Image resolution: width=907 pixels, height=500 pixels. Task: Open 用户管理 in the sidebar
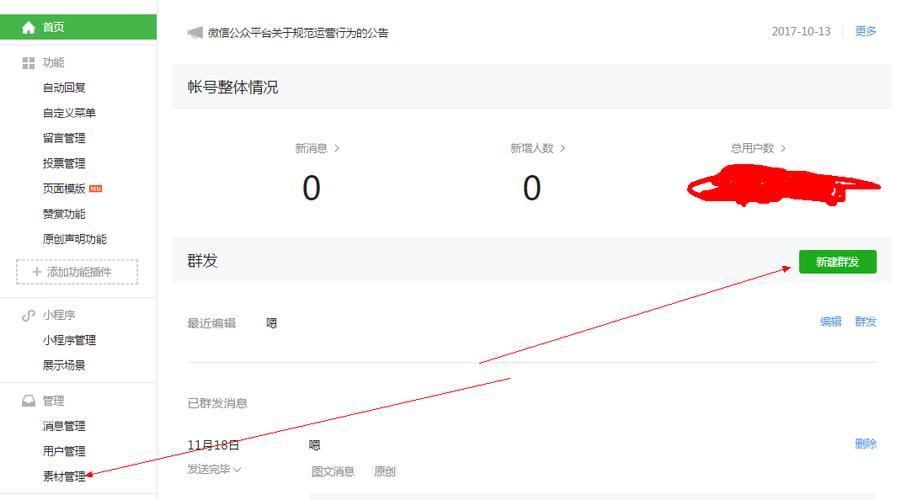coord(64,451)
